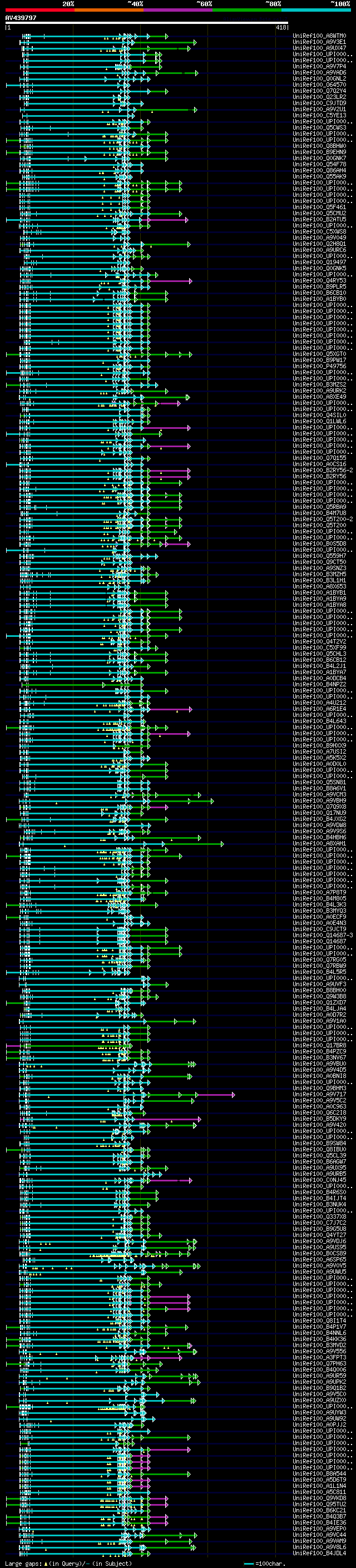Click the white query sequence bar
The height and width of the screenshot is (1568, 356).
pos(147,23)
